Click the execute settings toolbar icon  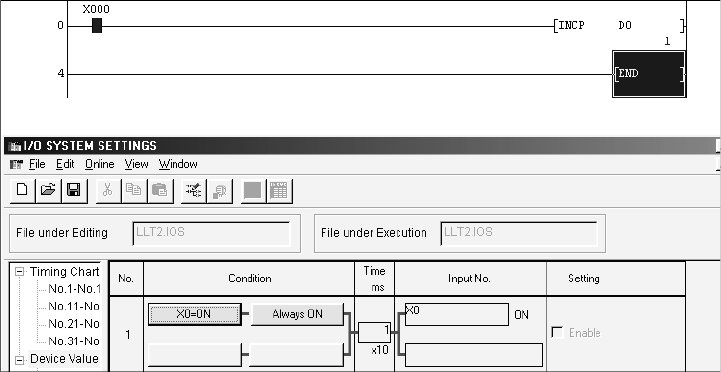click(194, 190)
